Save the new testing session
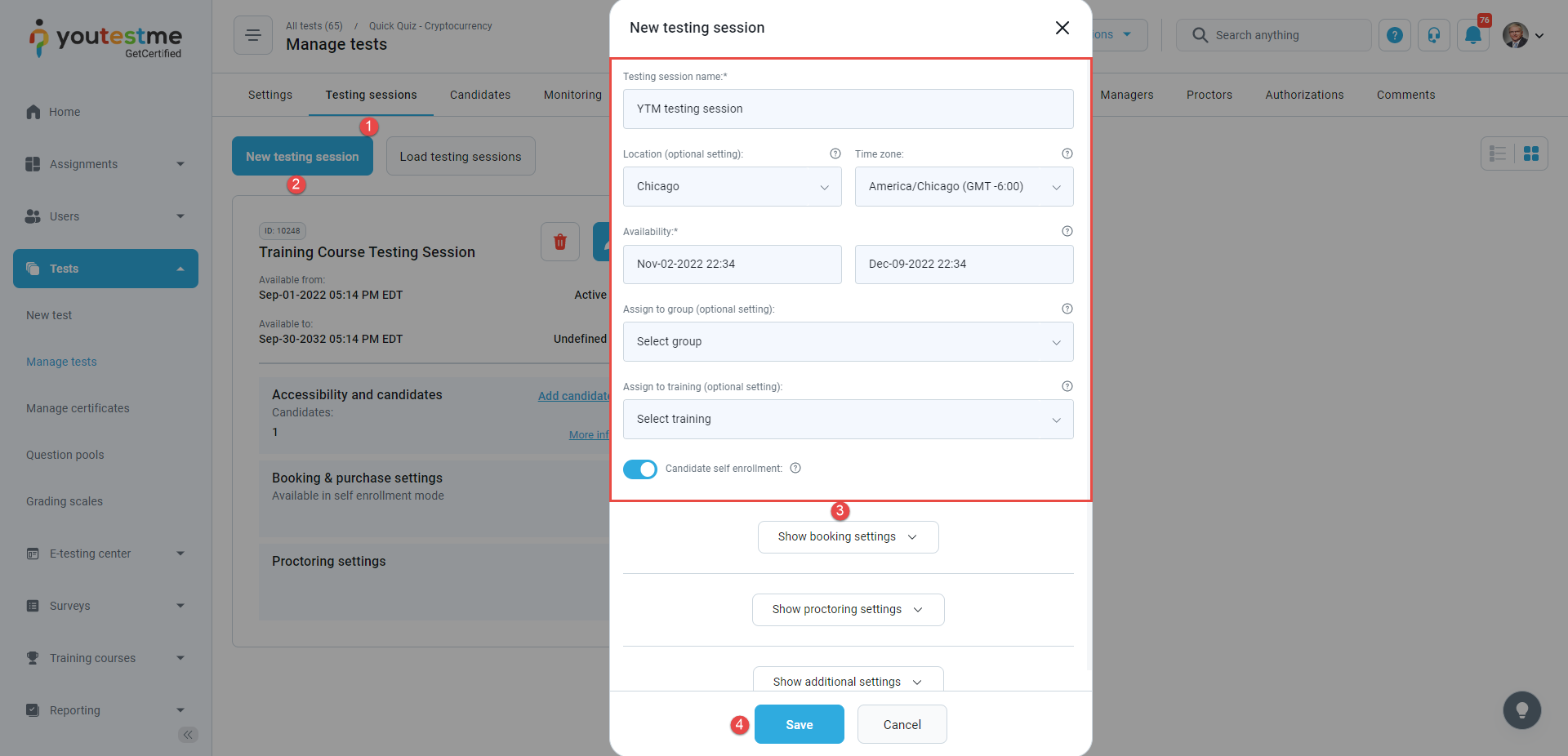The height and width of the screenshot is (756, 1568). tap(799, 725)
